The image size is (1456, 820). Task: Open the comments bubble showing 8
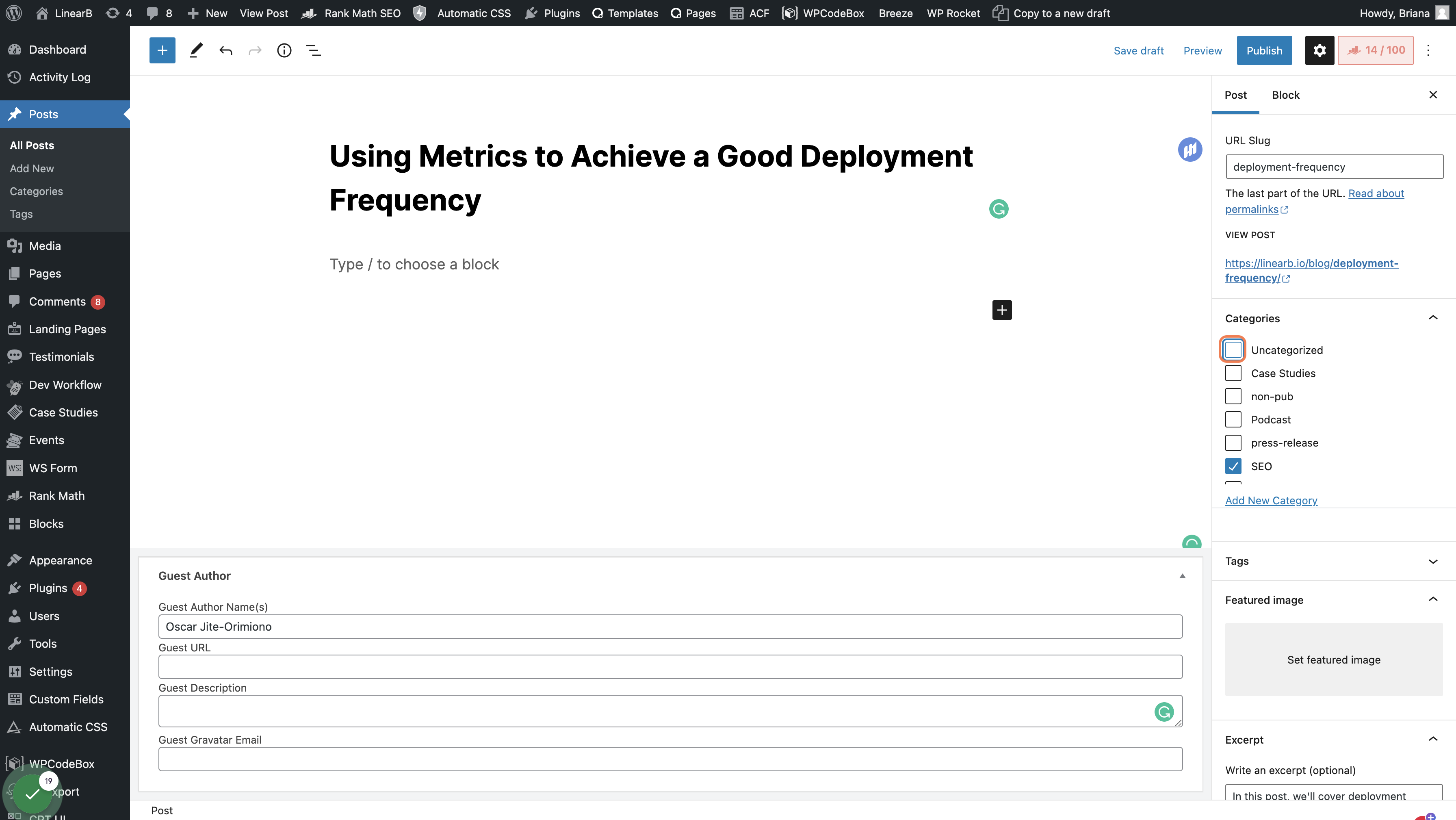point(159,13)
